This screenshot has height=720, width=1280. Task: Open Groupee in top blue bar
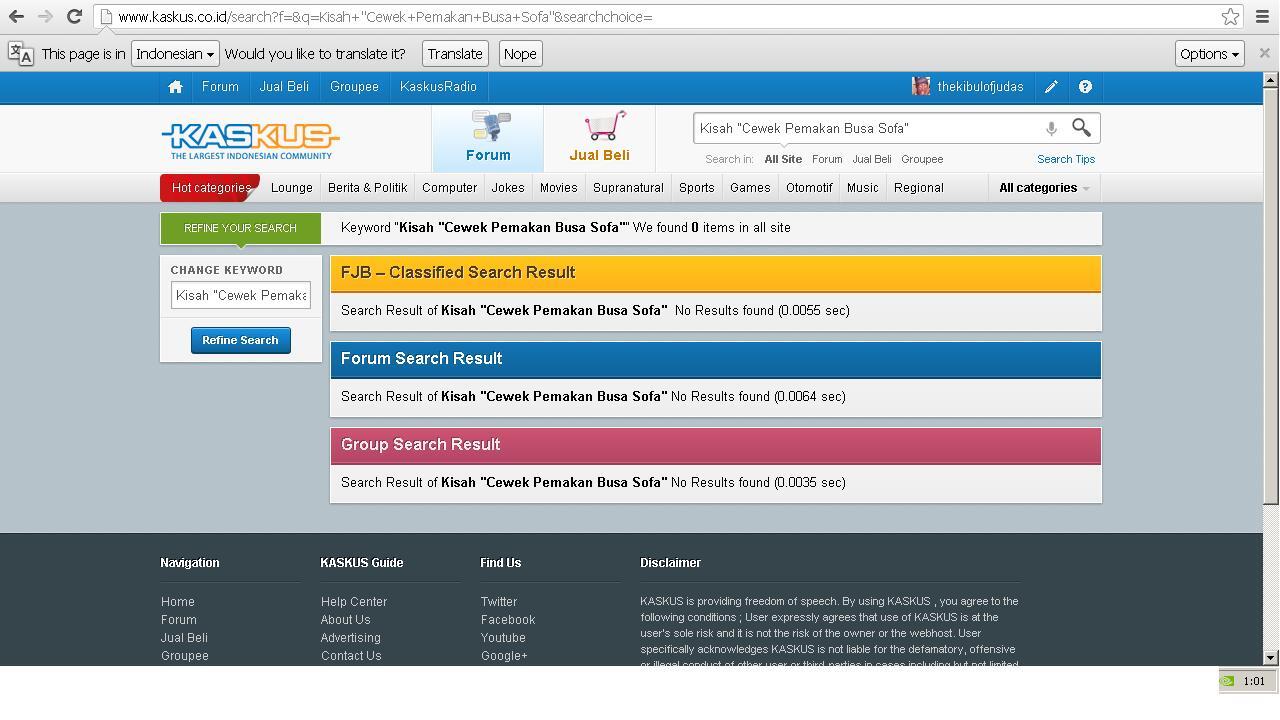coord(354,87)
